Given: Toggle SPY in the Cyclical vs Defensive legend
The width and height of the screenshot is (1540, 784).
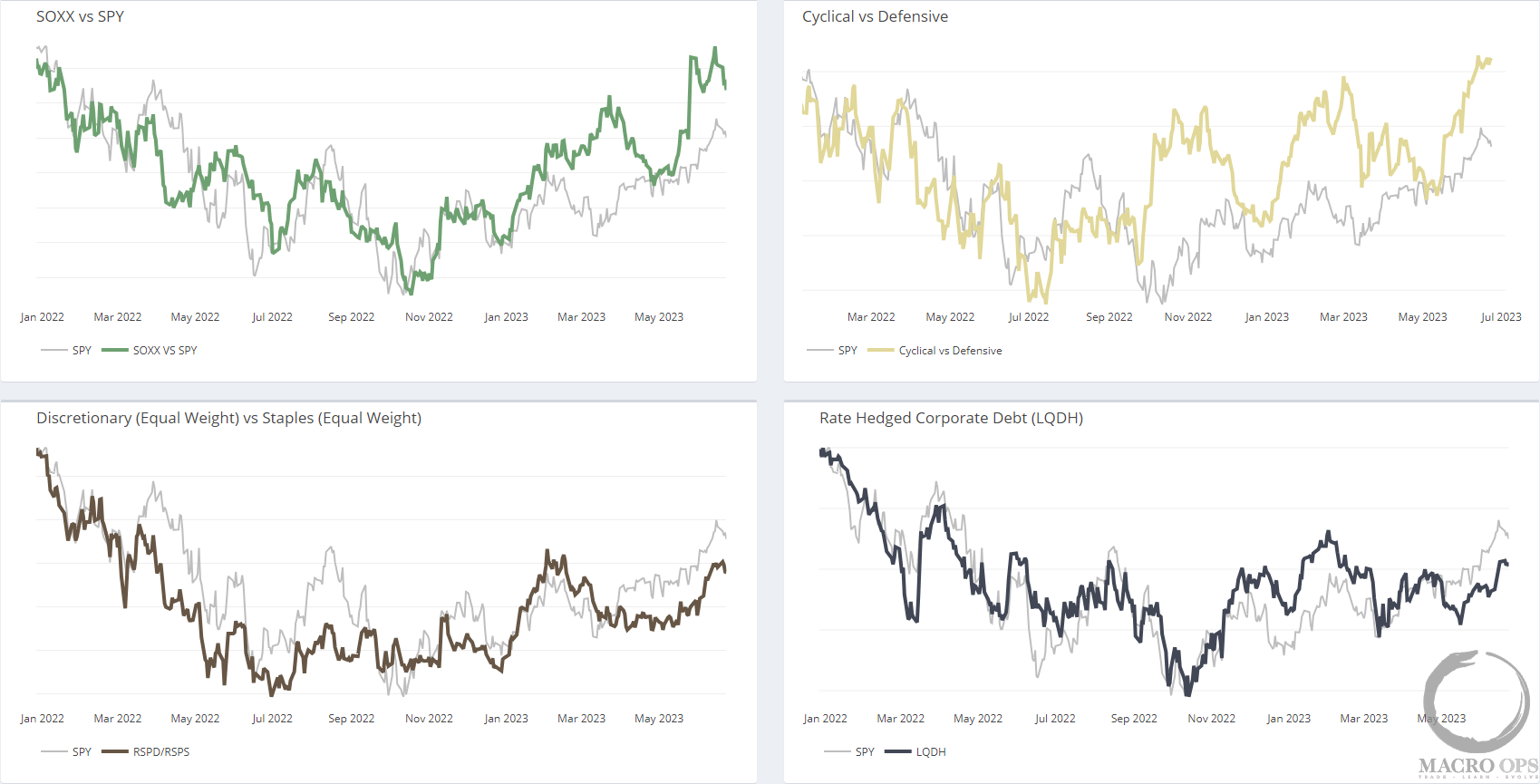Looking at the screenshot, I should 832,351.
